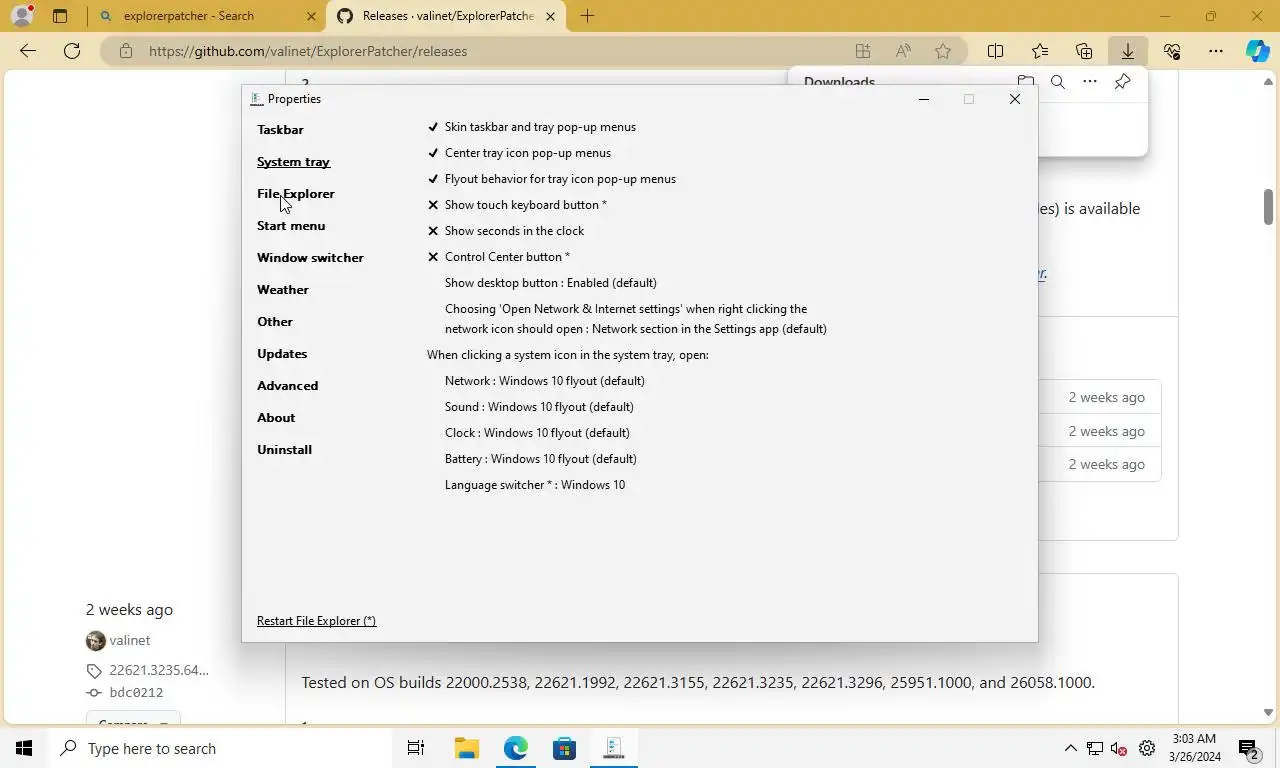Open the Other section in Properties

(275, 322)
